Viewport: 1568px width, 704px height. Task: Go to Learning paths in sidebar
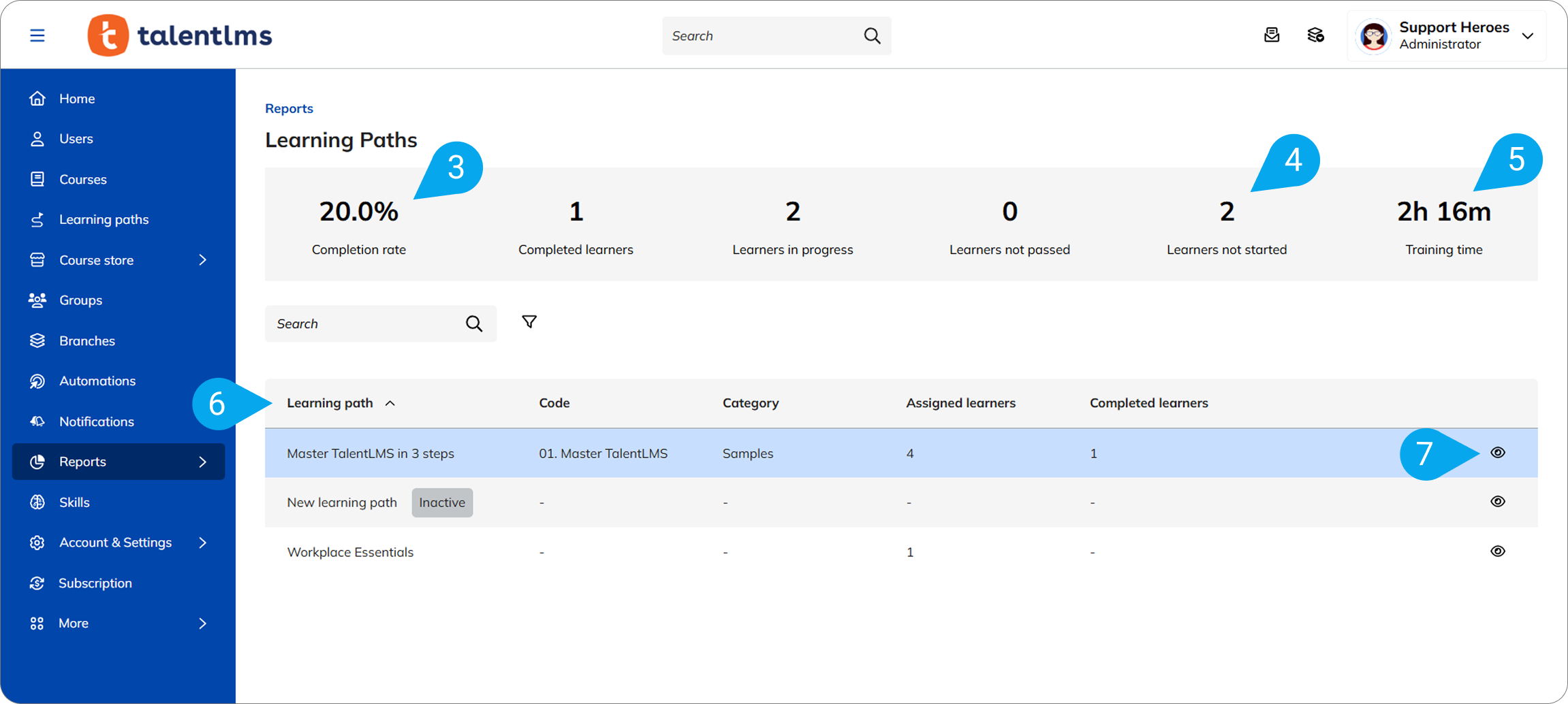[x=104, y=219]
